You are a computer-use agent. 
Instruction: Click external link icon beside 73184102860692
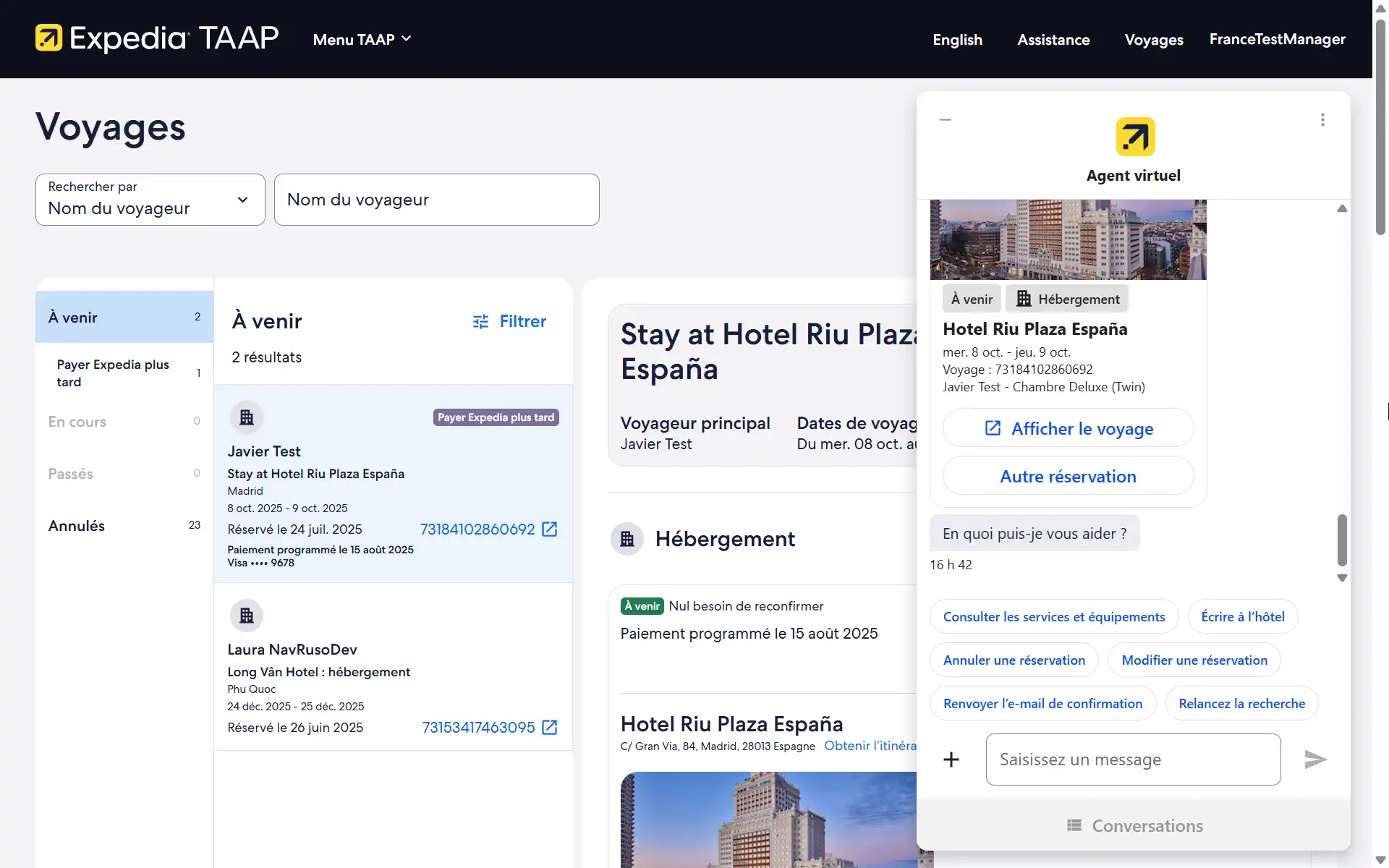[550, 529]
